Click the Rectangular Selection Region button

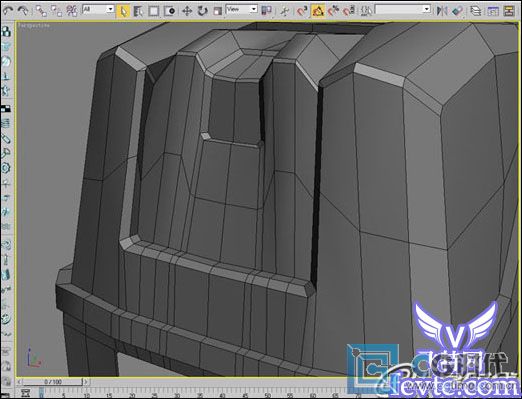(x=154, y=11)
